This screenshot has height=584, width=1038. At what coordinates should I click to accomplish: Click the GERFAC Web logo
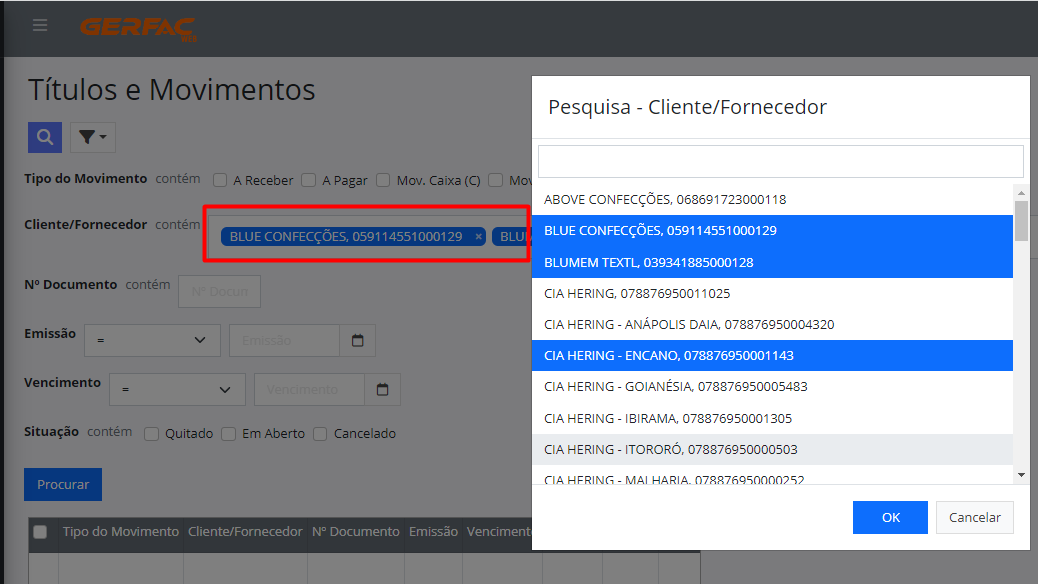tap(138, 29)
